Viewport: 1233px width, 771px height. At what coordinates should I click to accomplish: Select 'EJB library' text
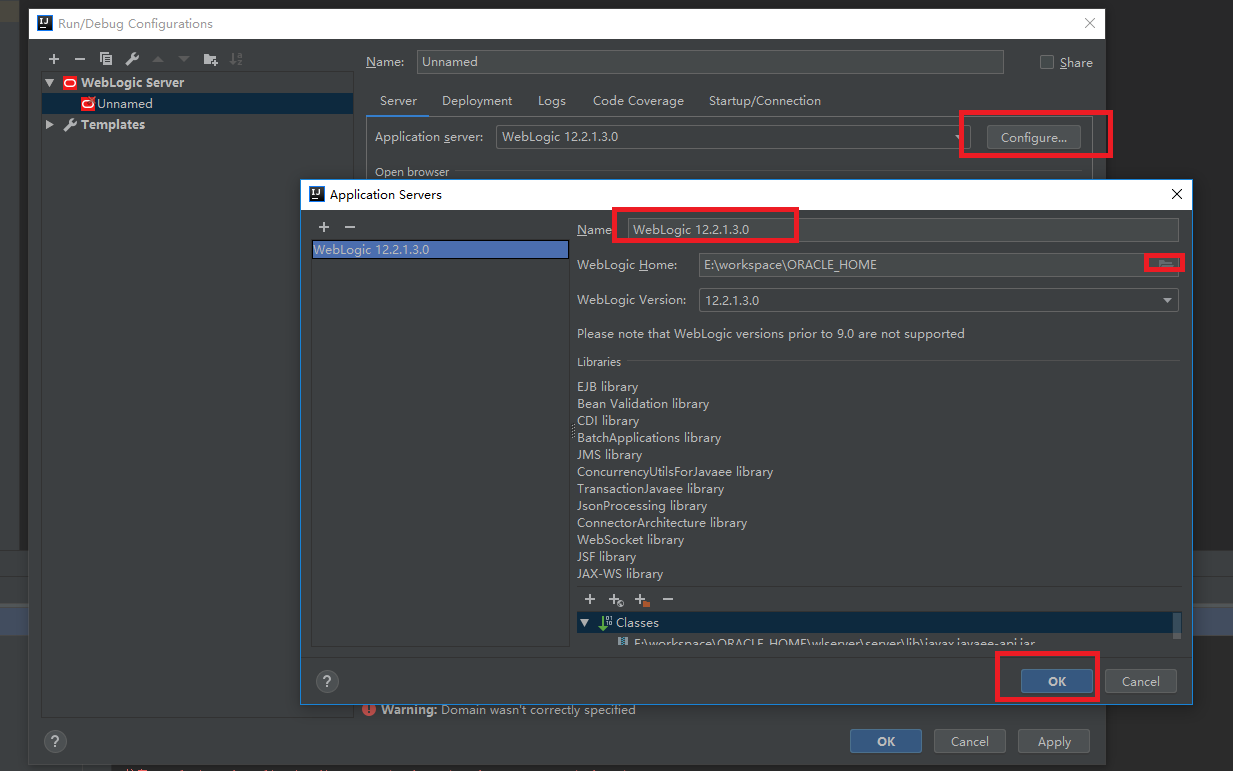click(607, 387)
